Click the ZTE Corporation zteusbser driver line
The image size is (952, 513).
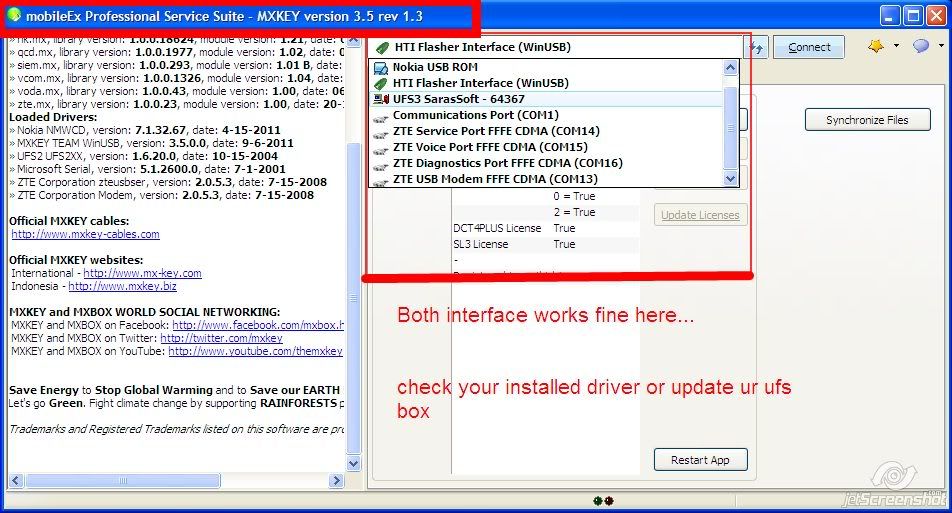(168, 182)
